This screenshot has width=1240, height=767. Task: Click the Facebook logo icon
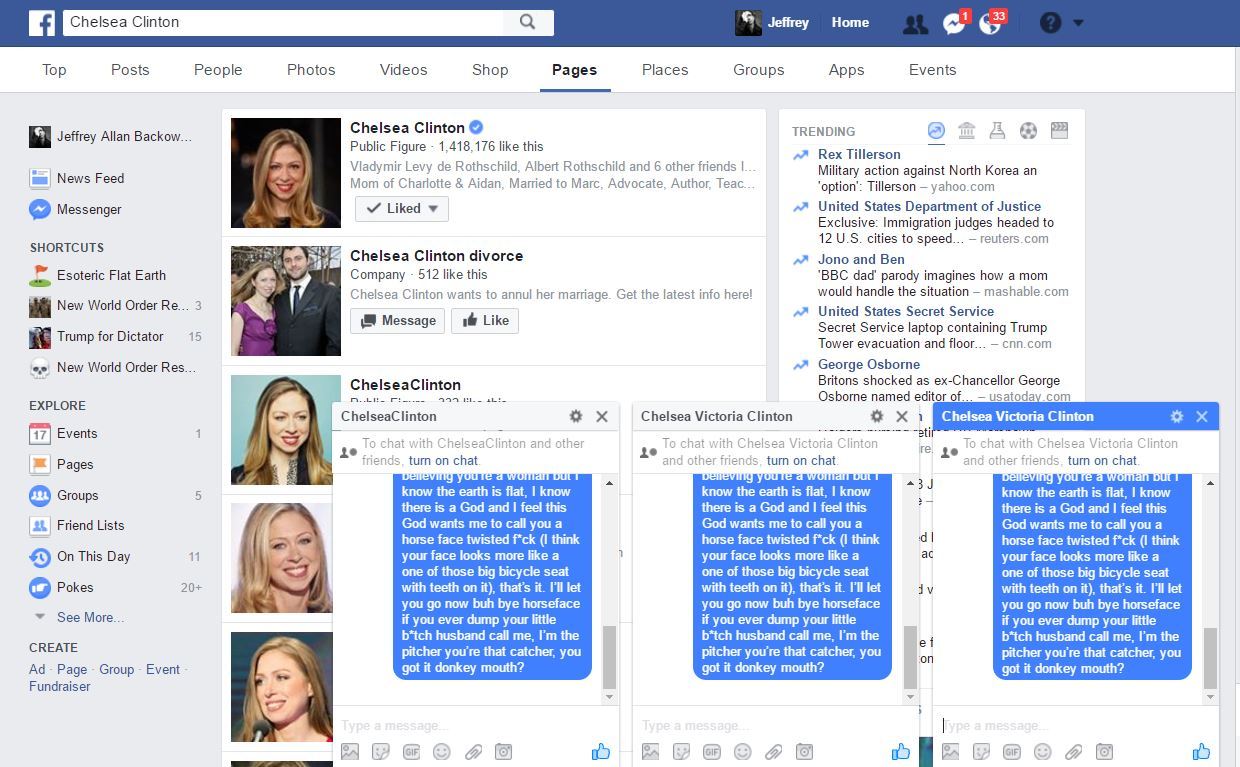pyautogui.click(x=41, y=22)
